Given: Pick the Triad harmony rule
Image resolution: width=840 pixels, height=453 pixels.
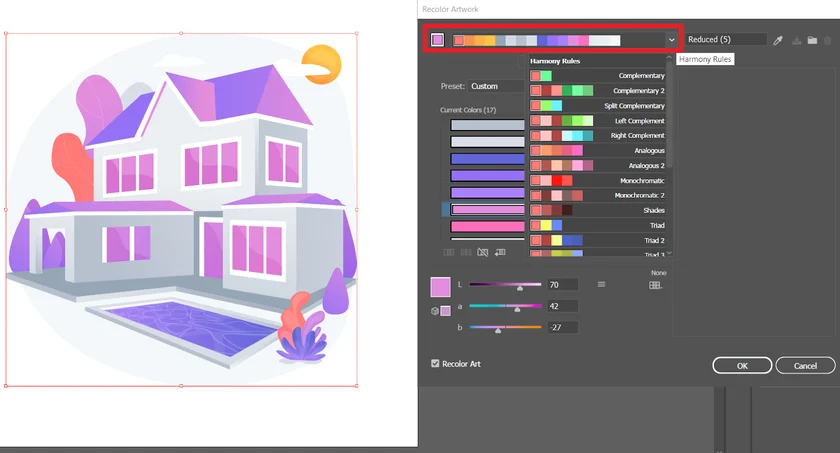Looking at the screenshot, I should (598, 226).
